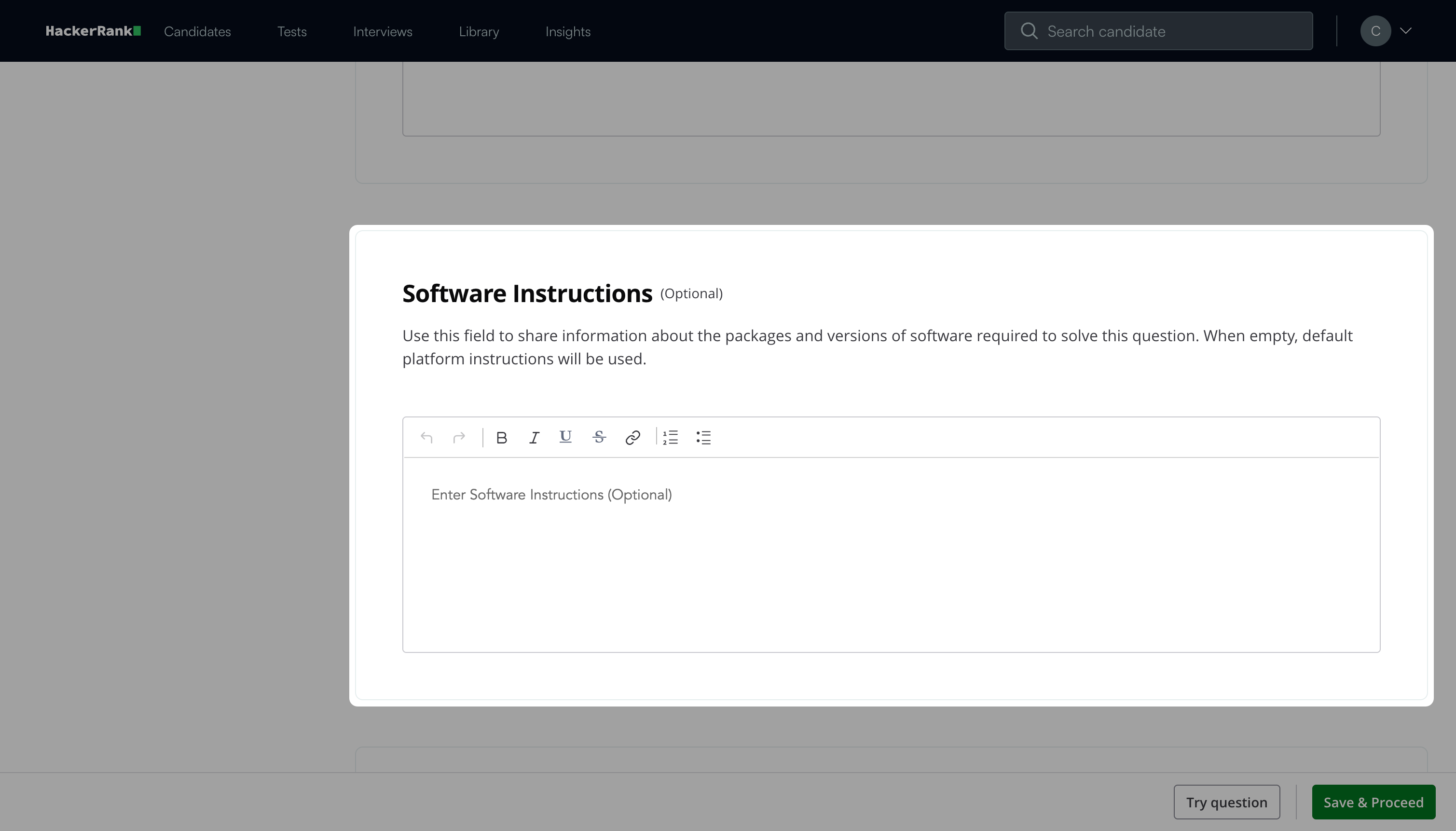1456x831 pixels.
Task: Toggle strikethrough formatting
Action: [x=599, y=437]
